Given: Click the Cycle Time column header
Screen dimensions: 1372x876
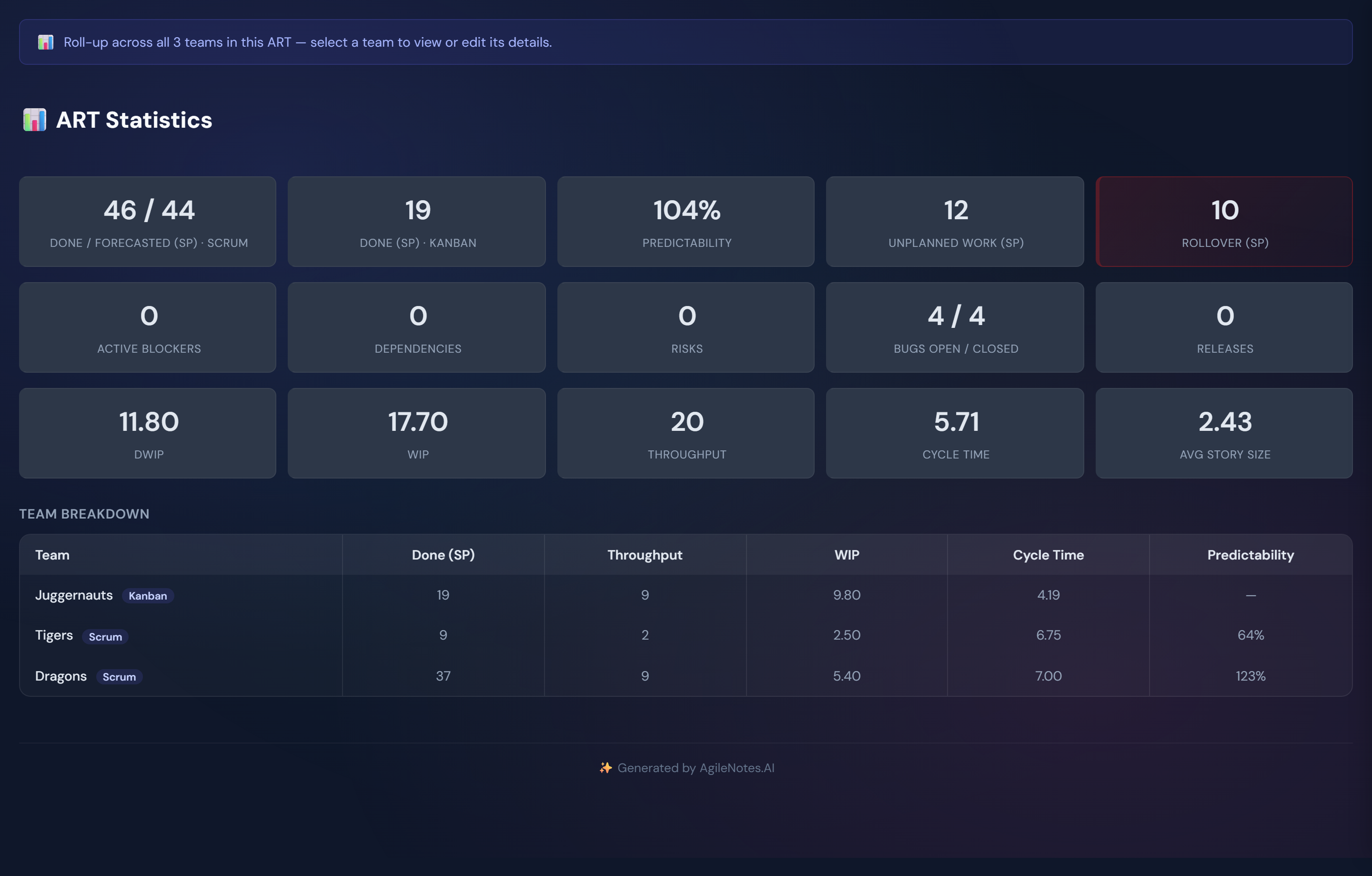Looking at the screenshot, I should [x=1049, y=555].
